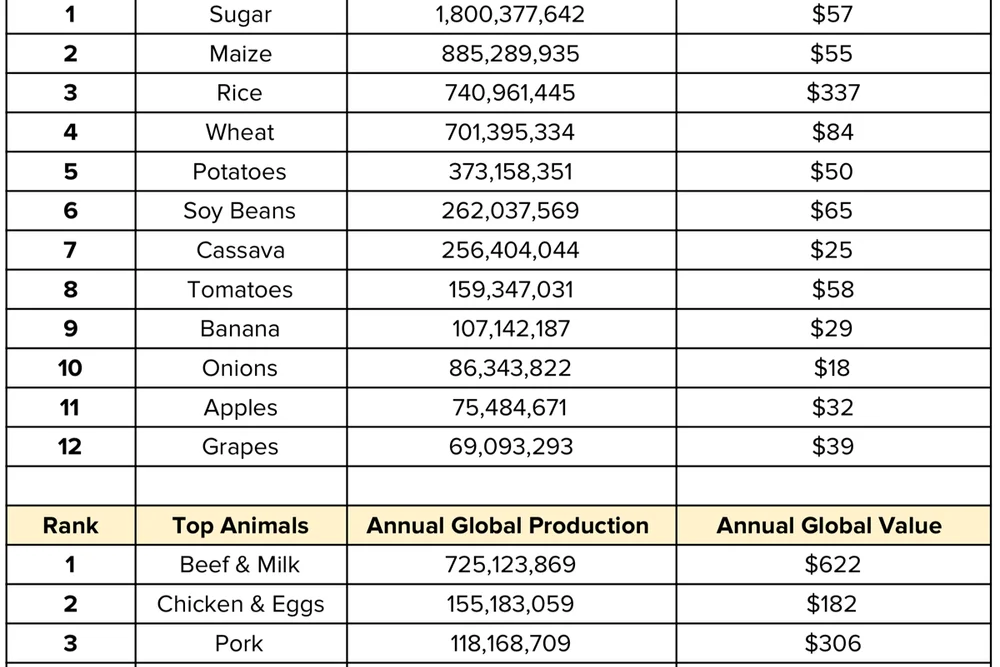Click the Rice value cell showing $337
Screen dimensions: 1000x667
point(832,93)
